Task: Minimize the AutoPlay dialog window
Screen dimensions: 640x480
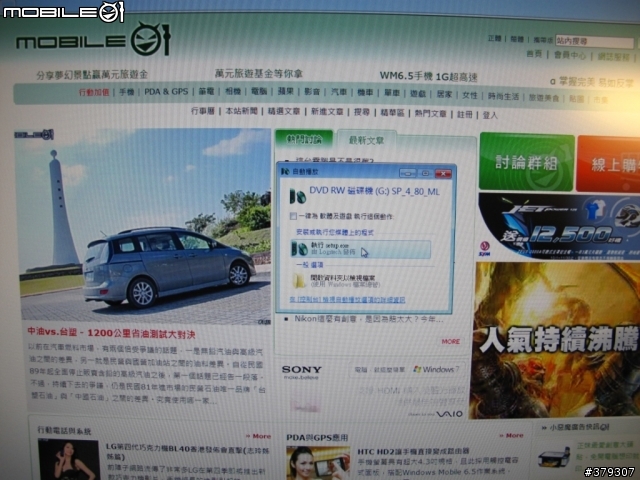Action: [x=408, y=173]
